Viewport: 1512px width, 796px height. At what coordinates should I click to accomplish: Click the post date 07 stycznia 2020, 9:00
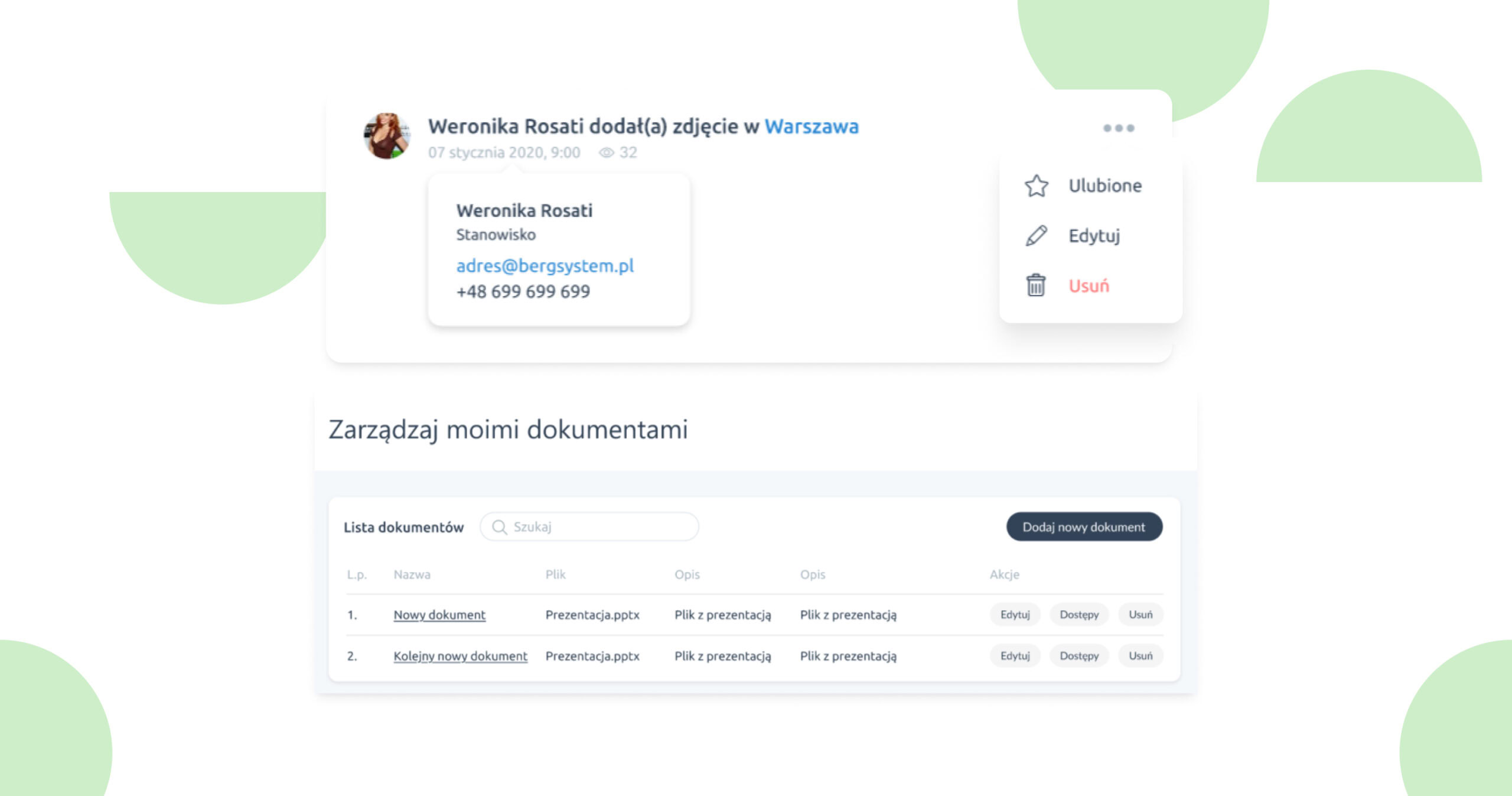504,152
